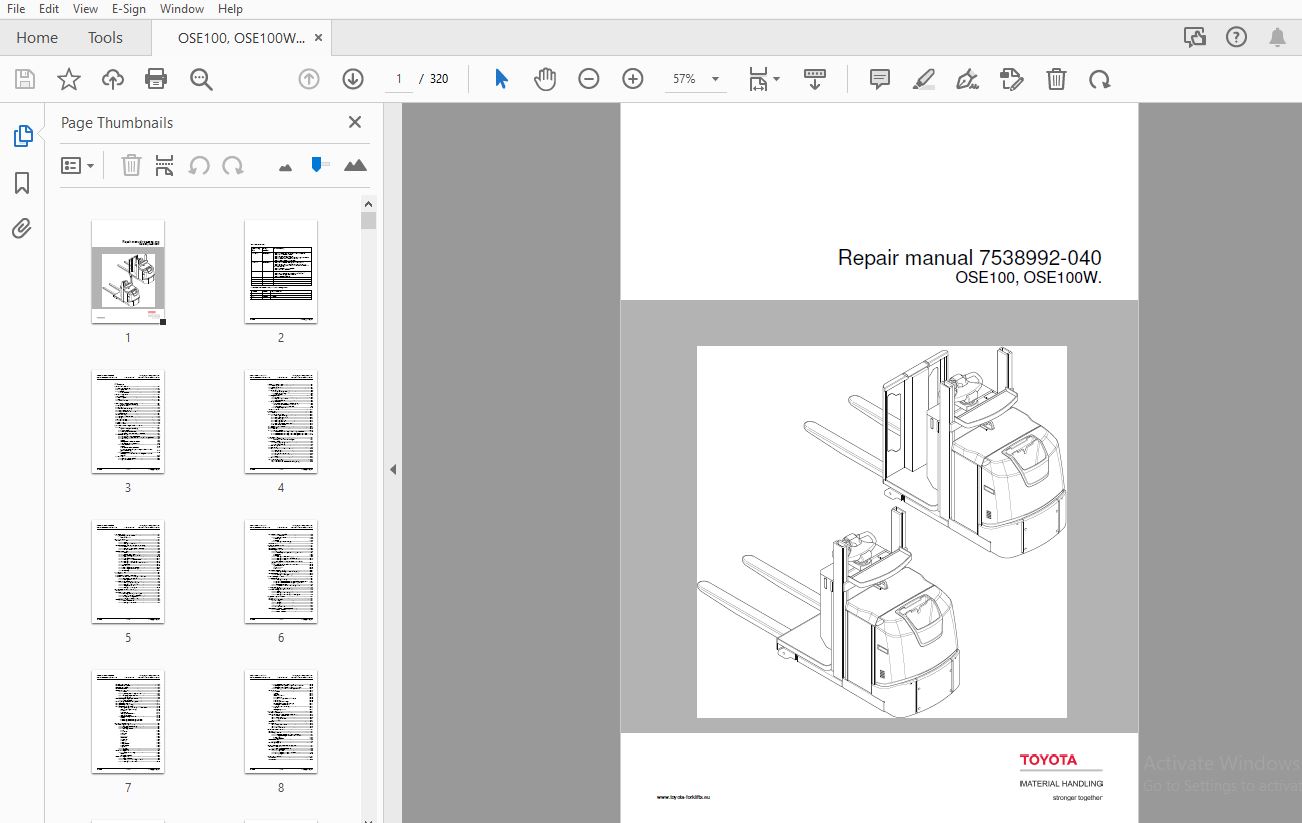Image resolution: width=1302 pixels, height=823 pixels.
Task: Print the document
Action: [x=156, y=79]
